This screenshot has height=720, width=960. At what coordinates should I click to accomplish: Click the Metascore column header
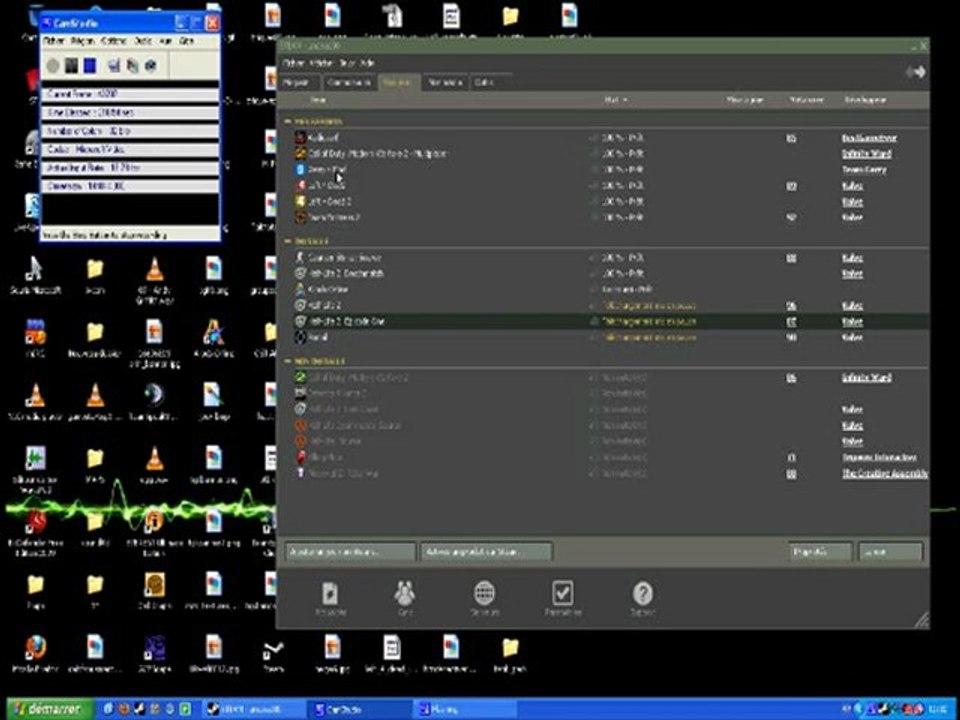pos(806,100)
